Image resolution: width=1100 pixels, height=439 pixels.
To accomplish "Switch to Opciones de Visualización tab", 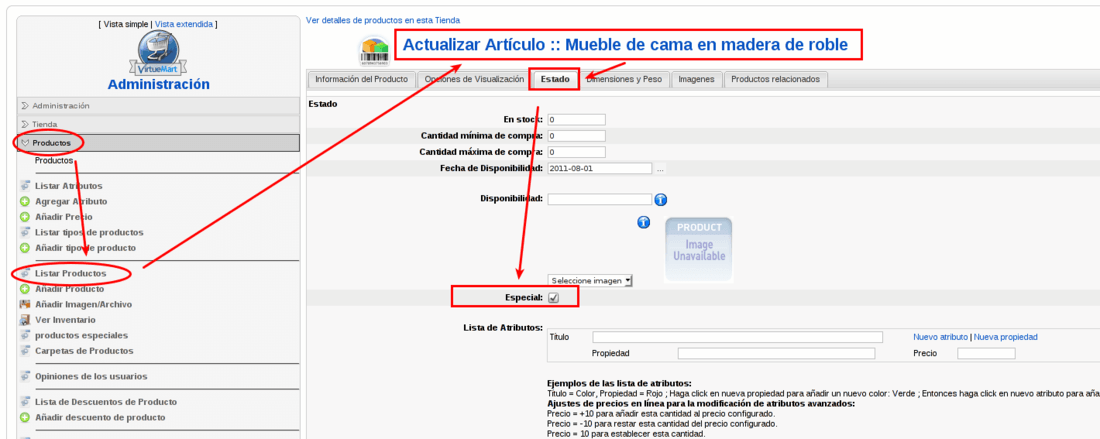I will coord(474,79).
